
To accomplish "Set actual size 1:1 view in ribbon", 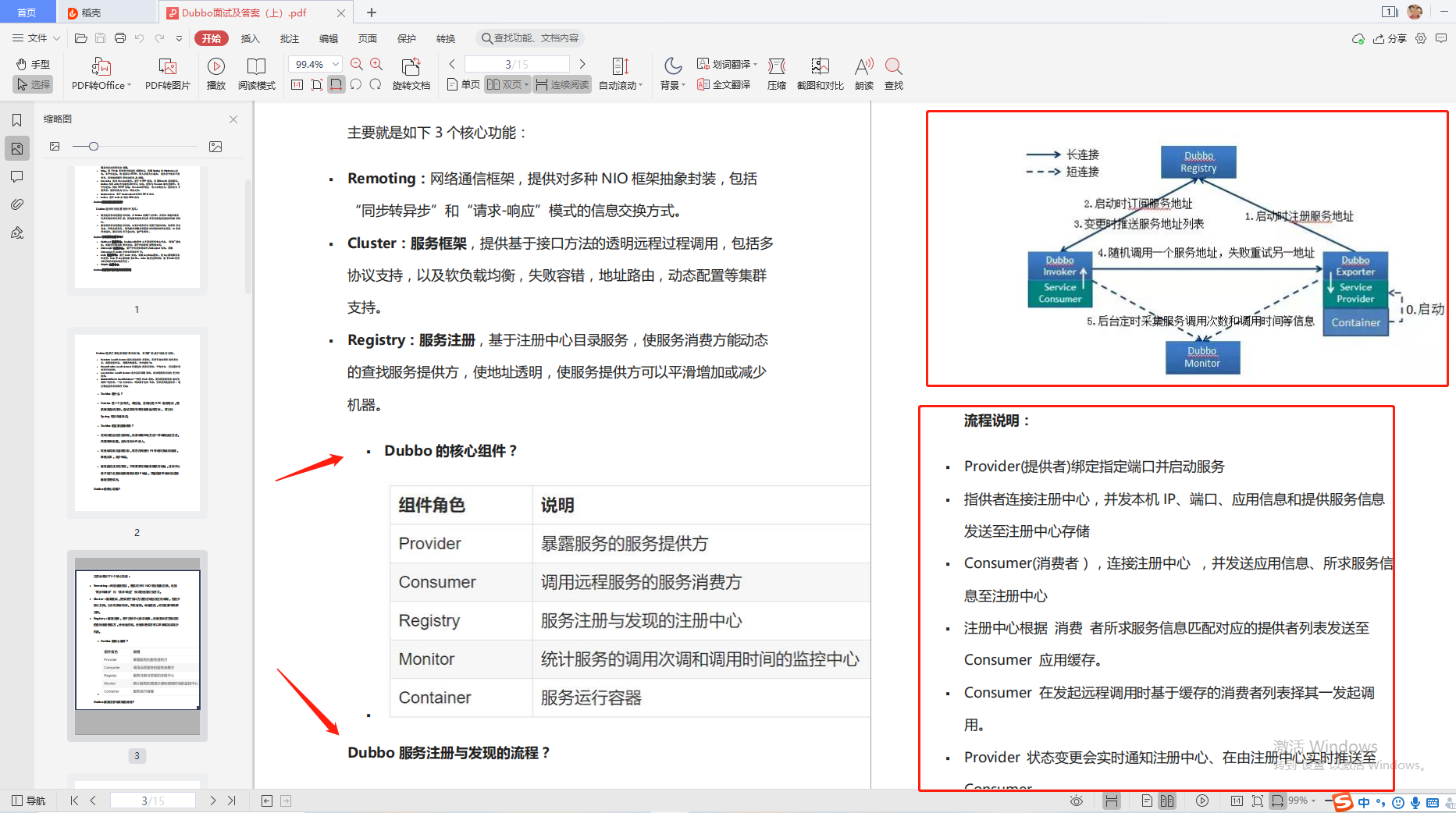I will tap(297, 84).
